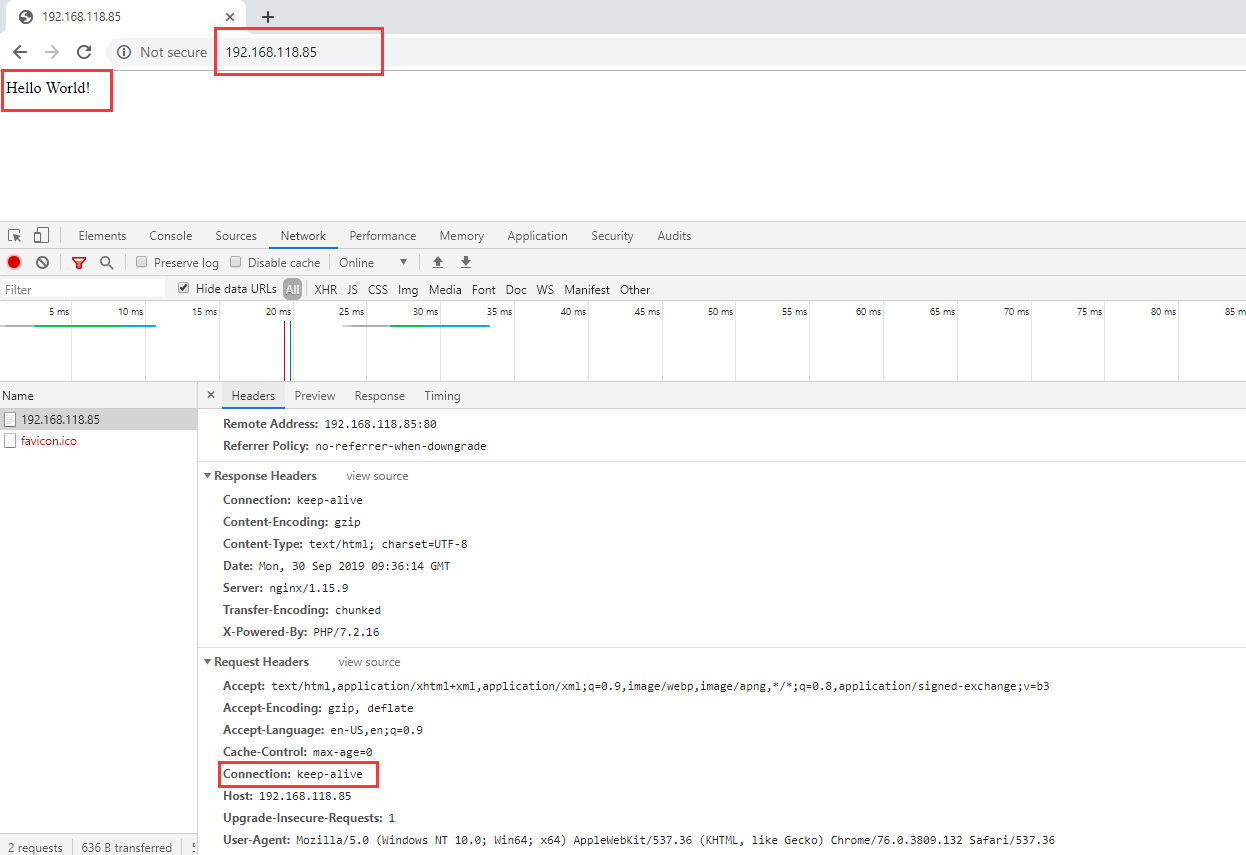
Task: Toggle the red filter funnel icon
Action: click(79, 262)
